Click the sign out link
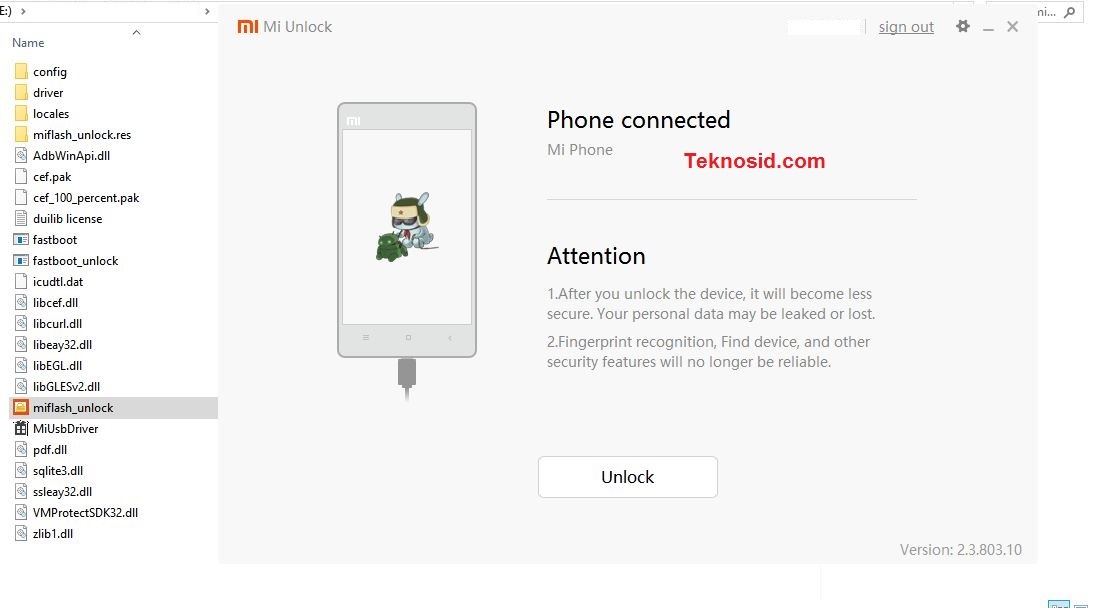 pos(906,27)
